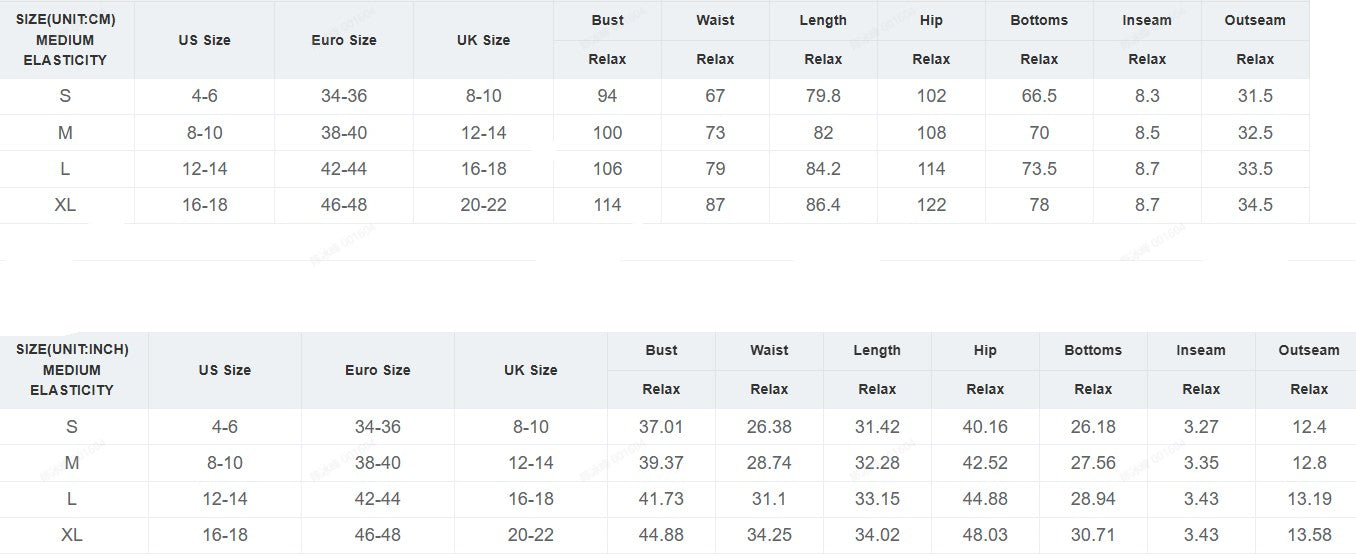1356x554 pixels.
Task: Select the Bust column header in CM table
Action: tap(607, 20)
